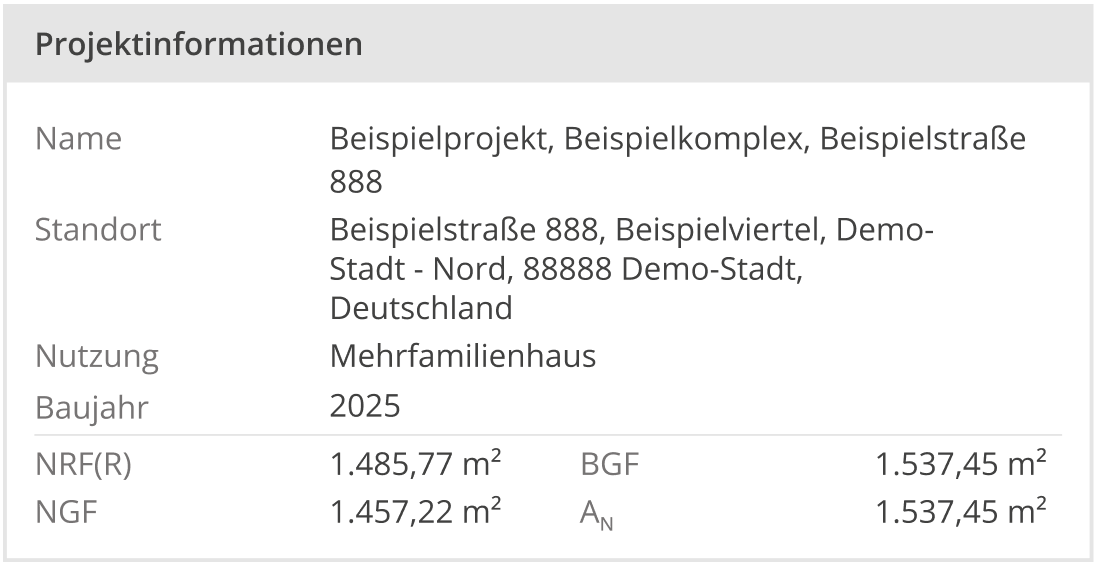Click the BGF value 1.537,45 m²
Viewport: 1095px width, 564px height.
pyautogui.click(x=961, y=464)
